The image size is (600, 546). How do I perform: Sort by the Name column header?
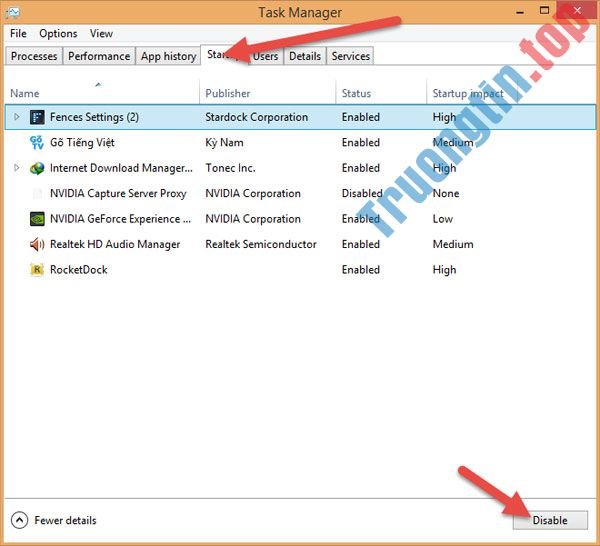(25, 93)
